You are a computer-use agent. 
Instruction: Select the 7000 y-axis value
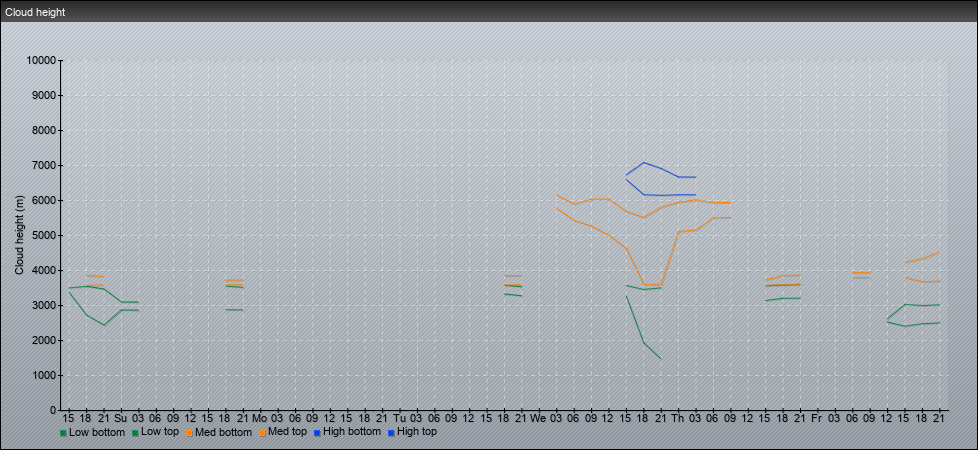point(44,165)
